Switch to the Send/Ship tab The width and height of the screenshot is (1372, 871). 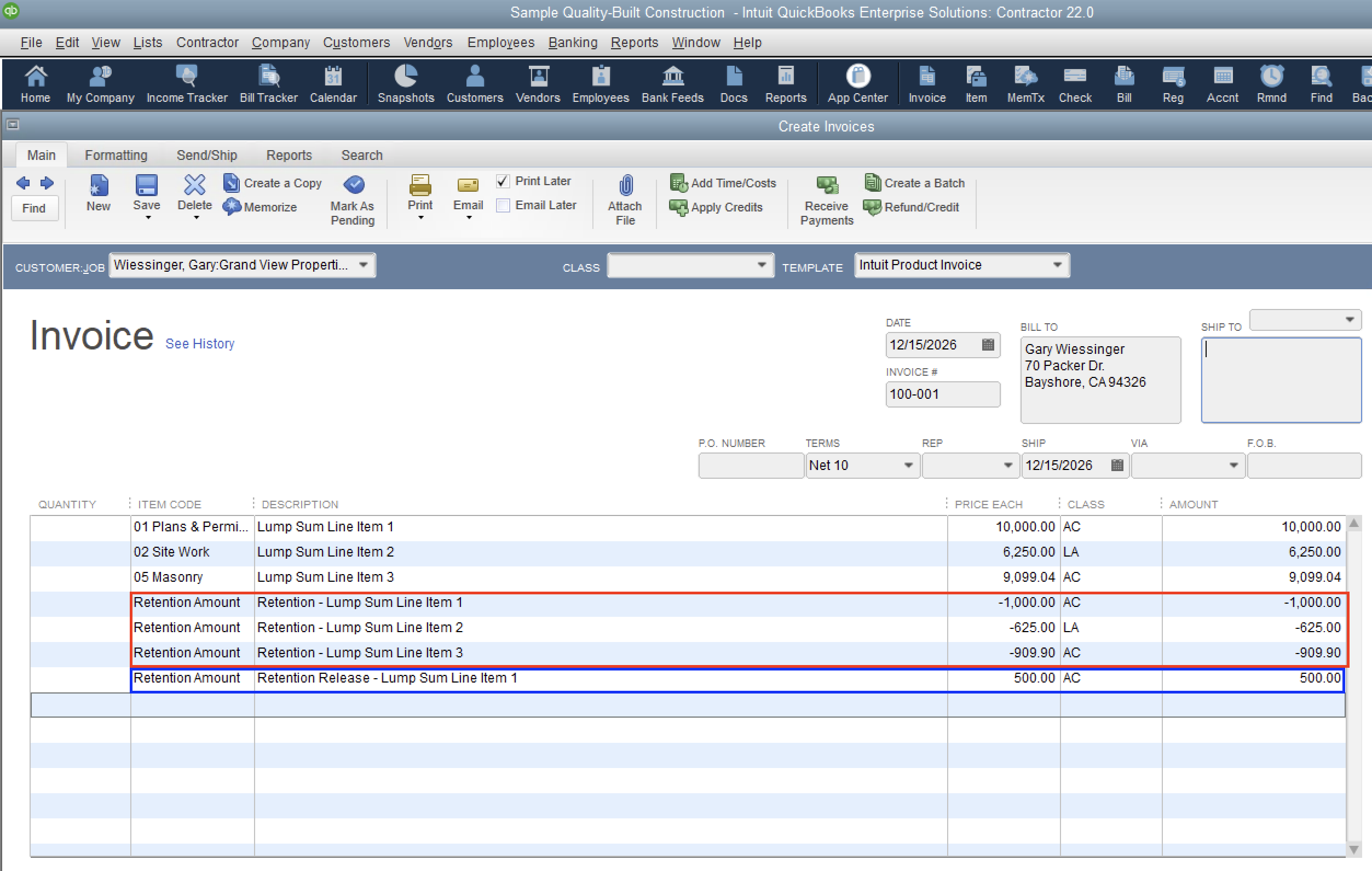point(207,155)
